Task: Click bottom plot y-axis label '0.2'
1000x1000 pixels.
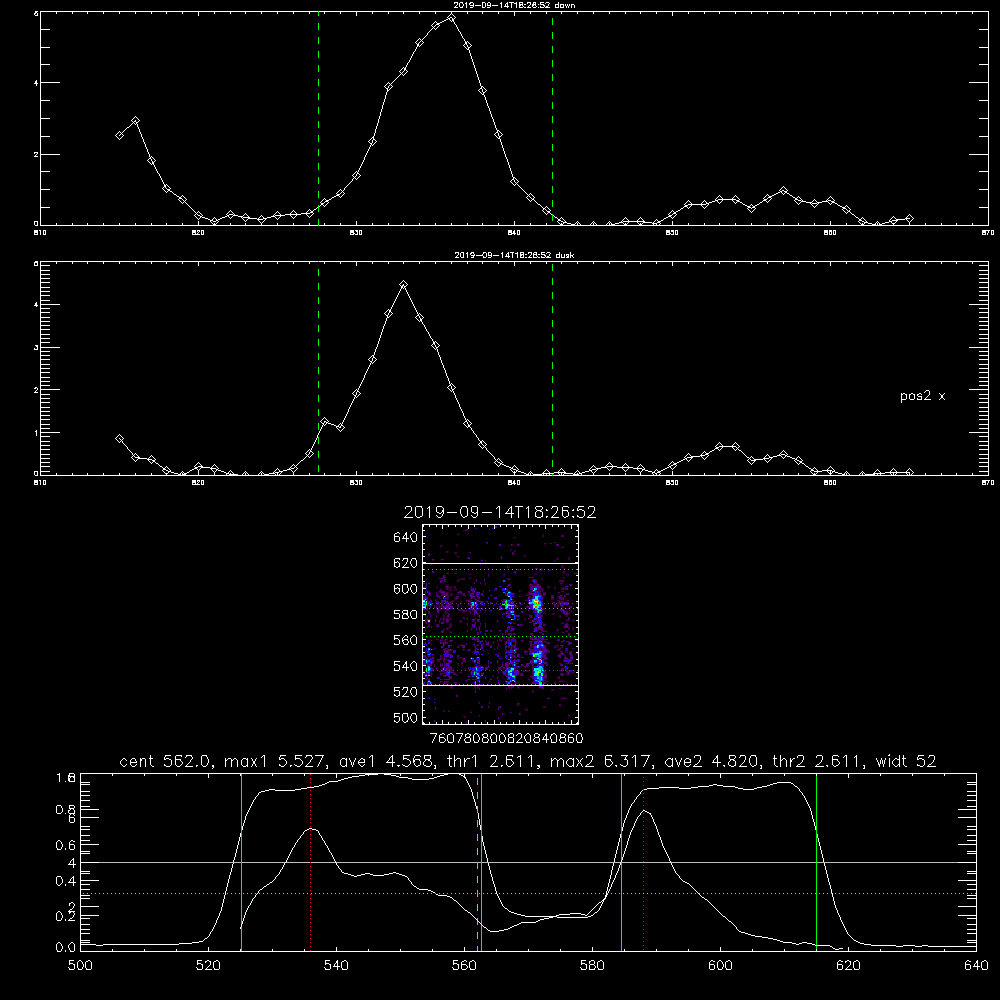Action: (65, 916)
